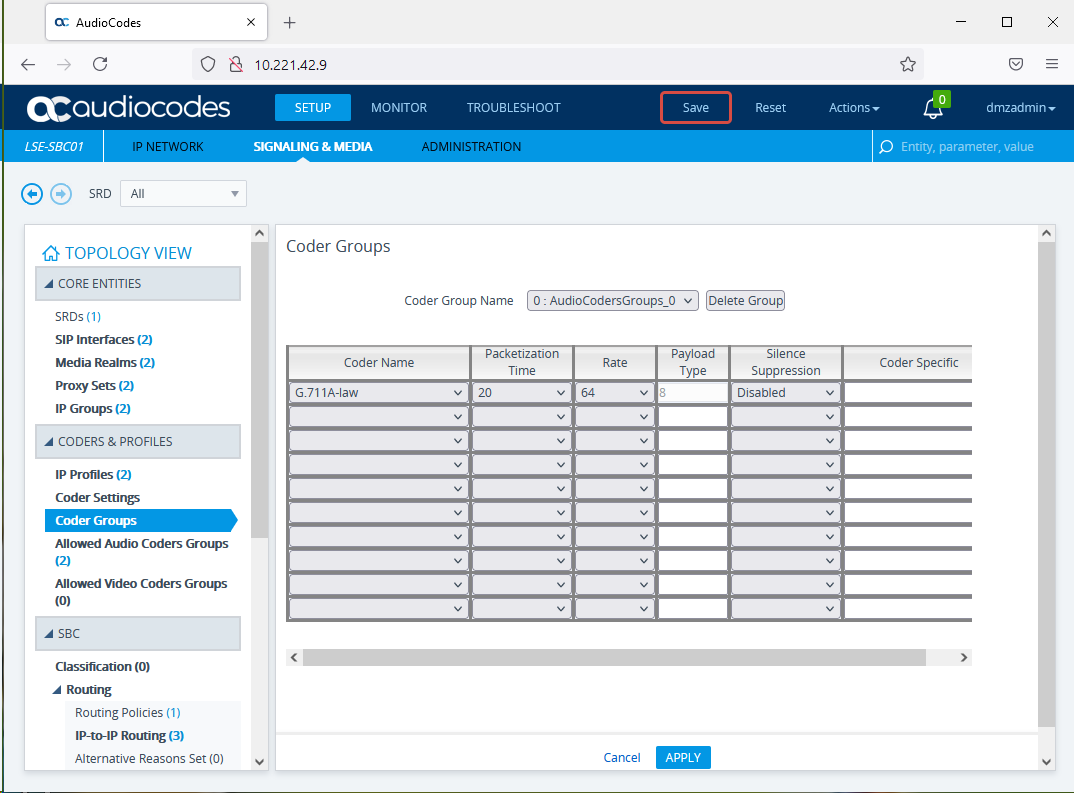Reload the page with browser refresh icon
The height and width of the screenshot is (793, 1074).
point(100,64)
